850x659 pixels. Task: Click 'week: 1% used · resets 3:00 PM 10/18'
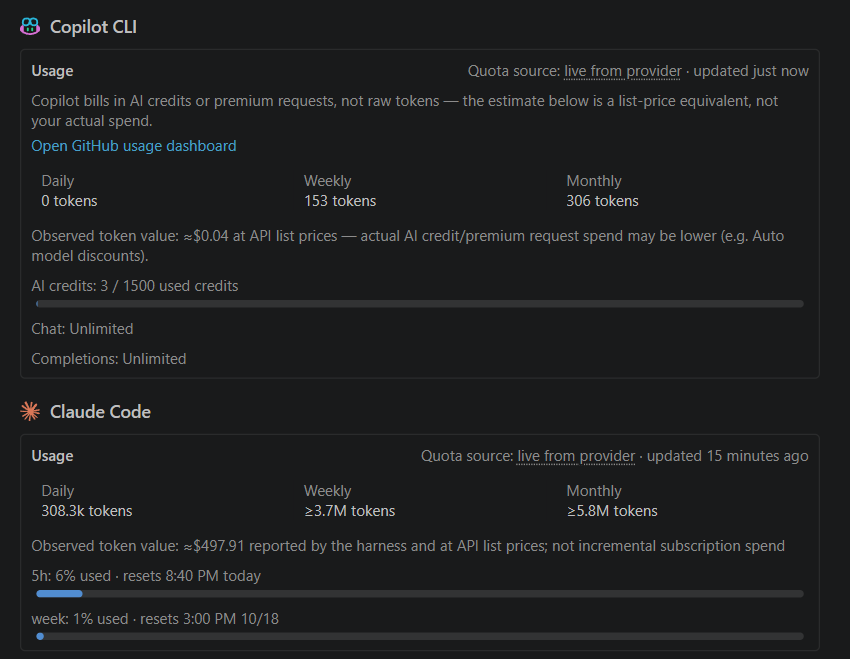155,619
